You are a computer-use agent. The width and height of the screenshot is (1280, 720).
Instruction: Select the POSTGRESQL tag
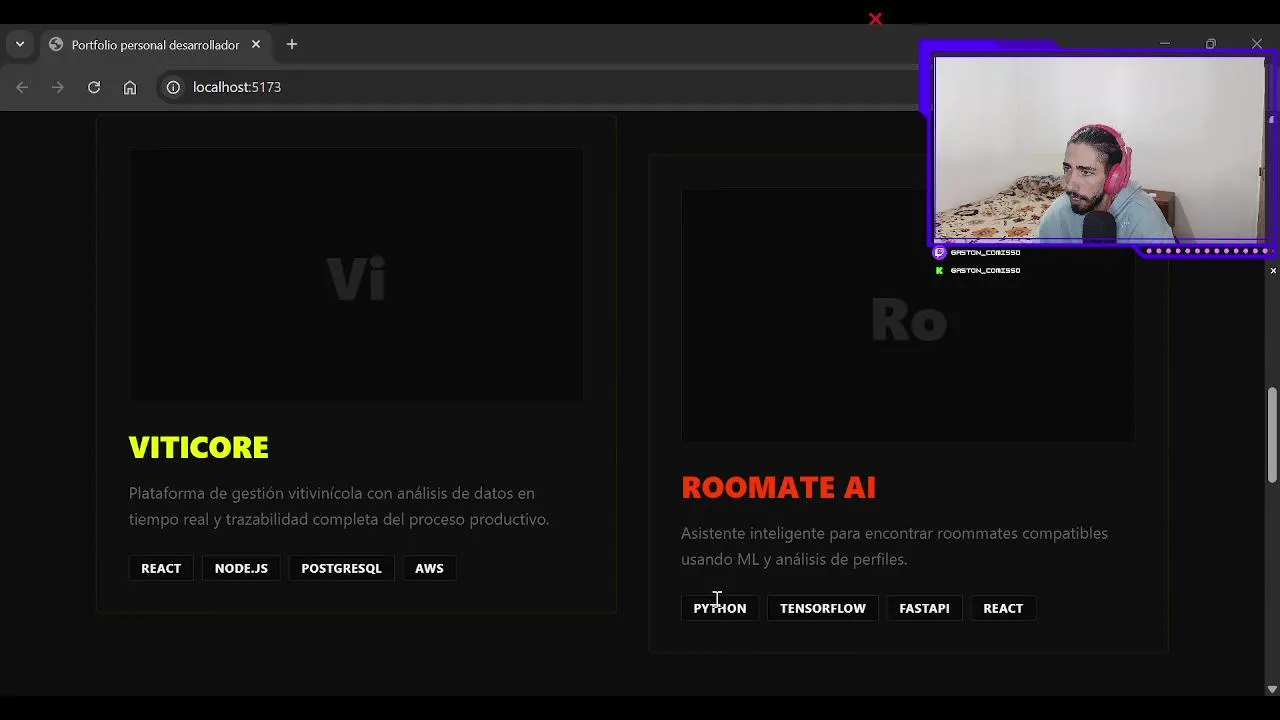pyautogui.click(x=341, y=568)
